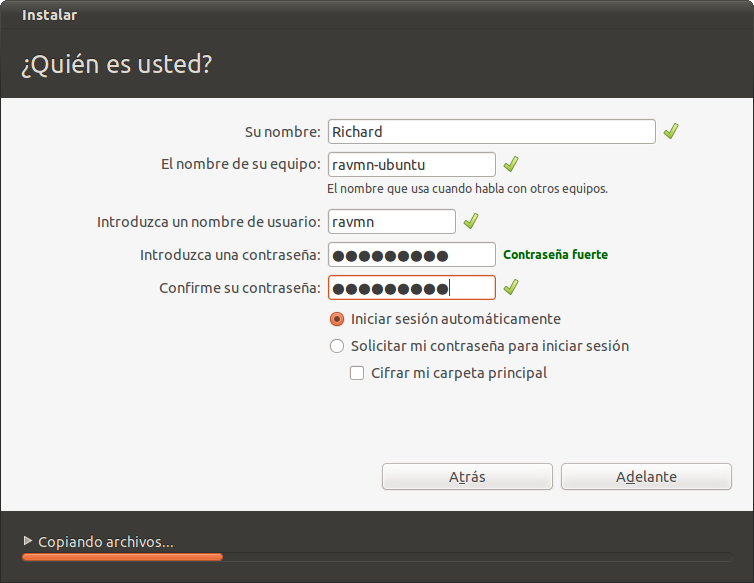Click 'Adelante' to continue installation
The width and height of the screenshot is (754, 583).
coord(646,477)
